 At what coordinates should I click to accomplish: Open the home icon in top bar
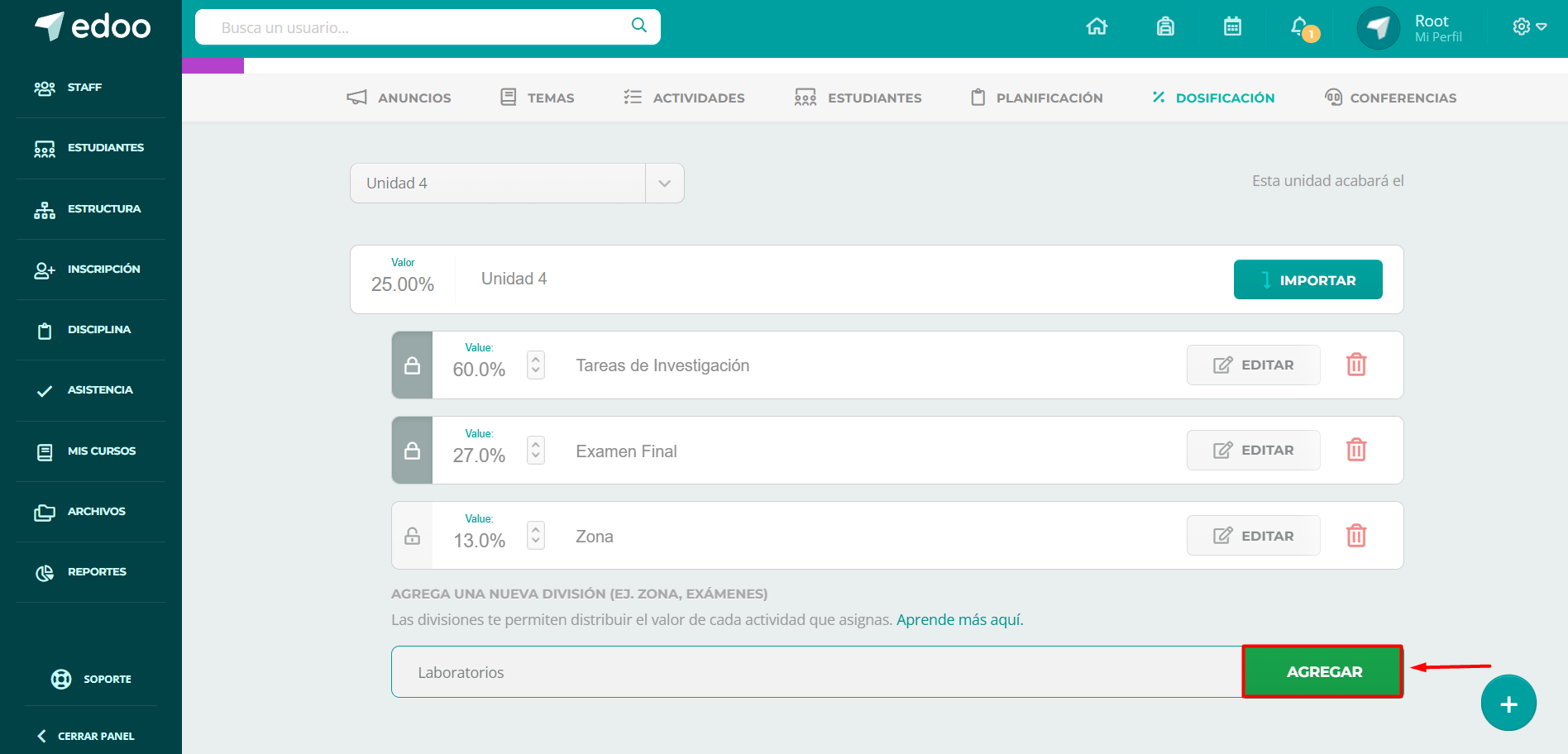(1097, 26)
